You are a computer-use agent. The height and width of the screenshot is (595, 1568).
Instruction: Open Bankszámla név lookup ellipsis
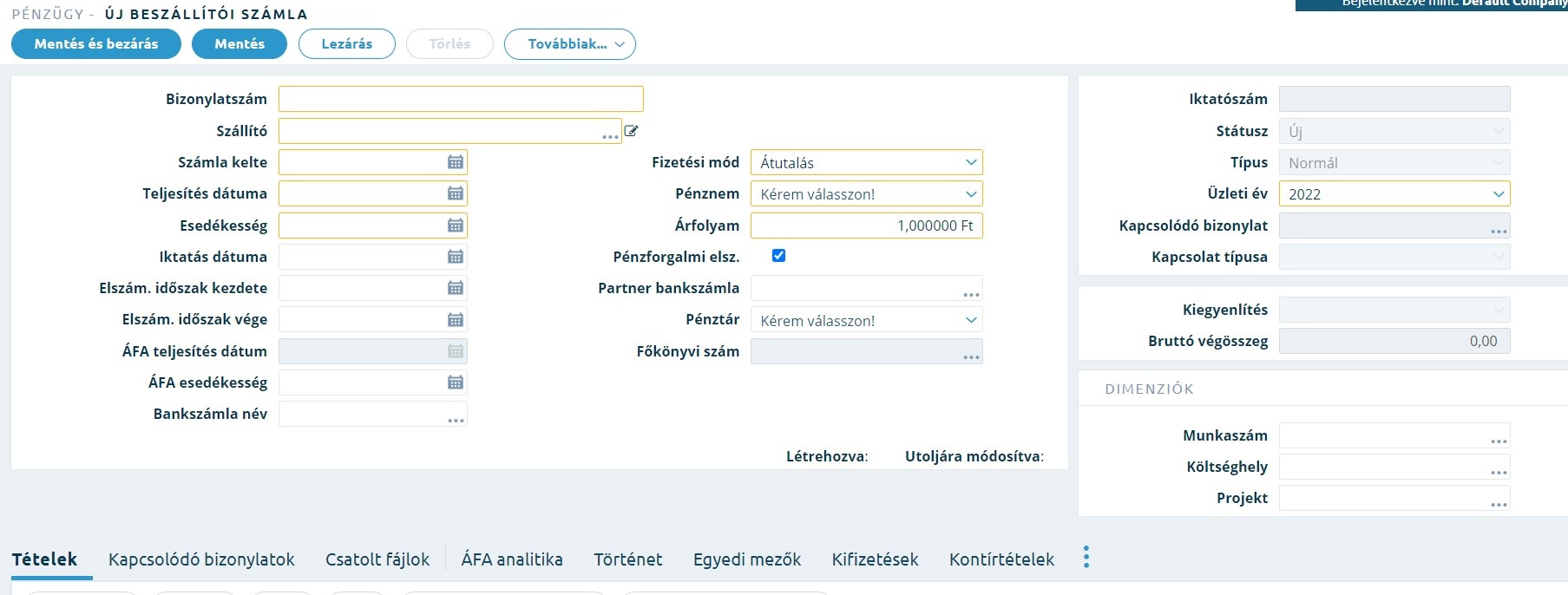pyautogui.click(x=456, y=420)
